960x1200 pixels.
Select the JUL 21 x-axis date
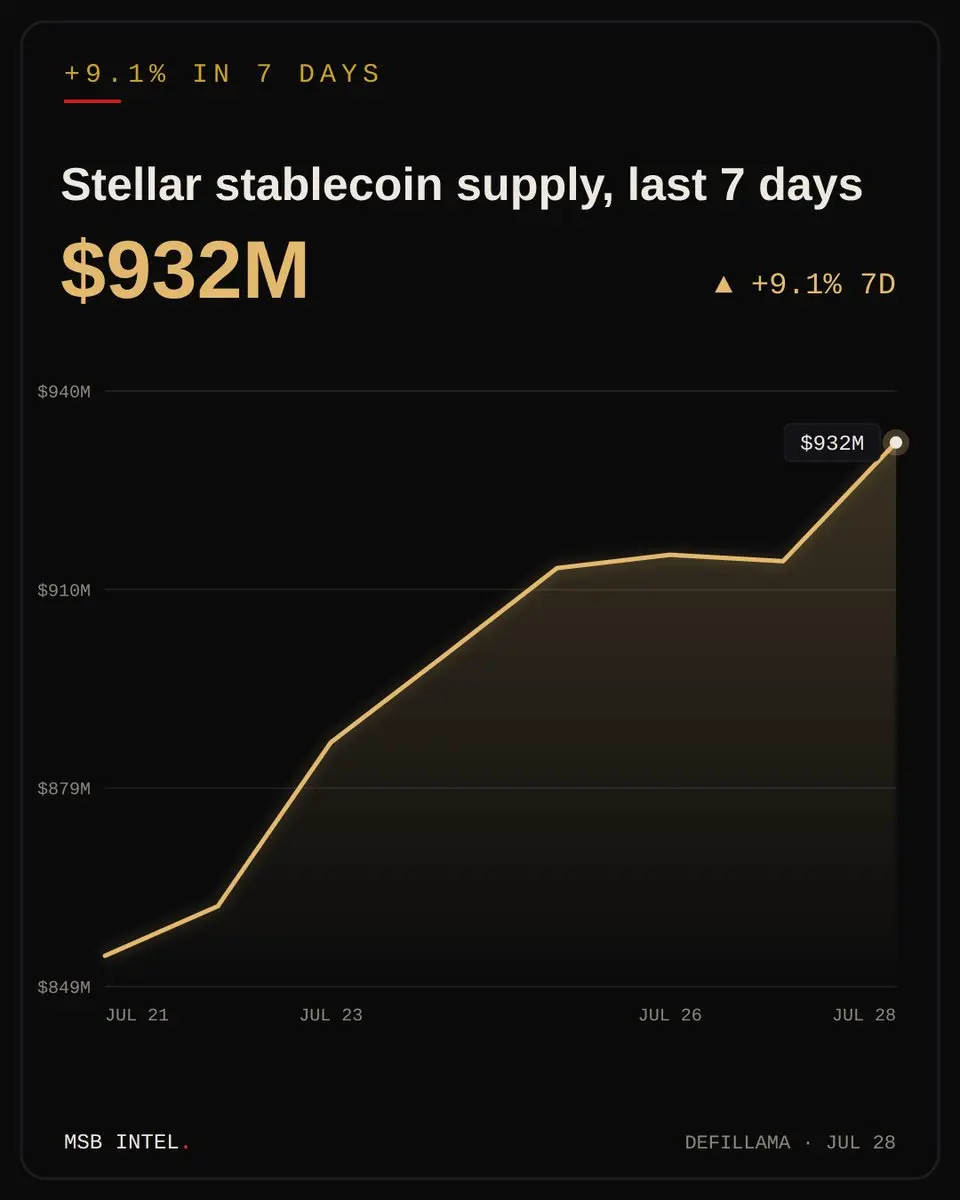tap(137, 1015)
